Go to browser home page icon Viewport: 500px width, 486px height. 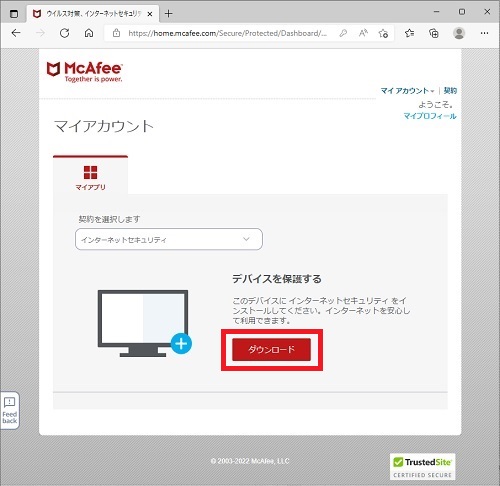point(89,33)
